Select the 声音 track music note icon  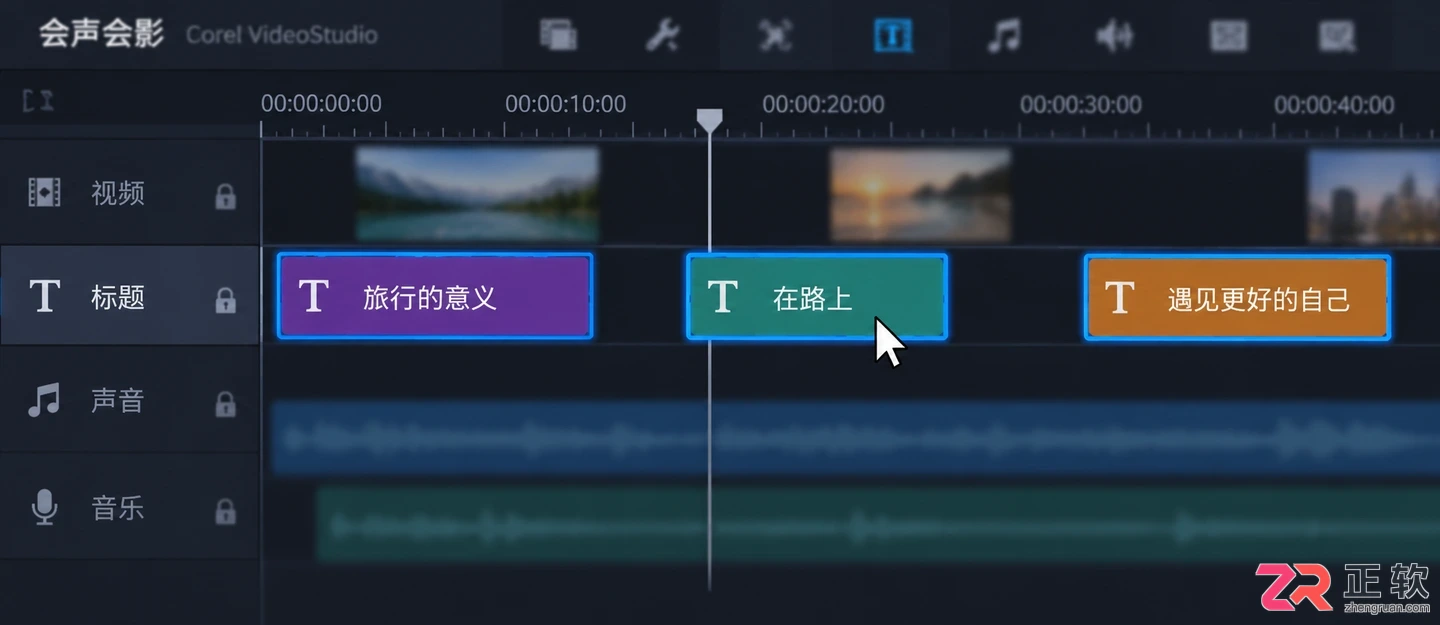[x=44, y=401]
